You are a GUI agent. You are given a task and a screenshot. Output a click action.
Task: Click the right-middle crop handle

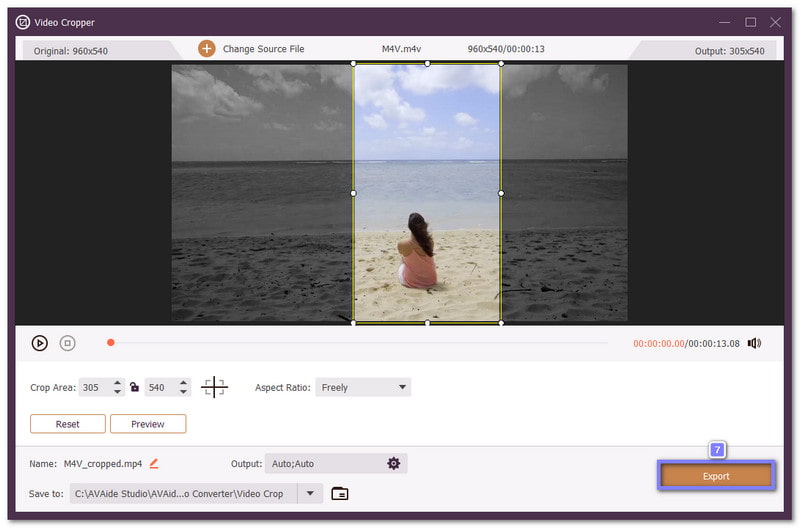501,193
